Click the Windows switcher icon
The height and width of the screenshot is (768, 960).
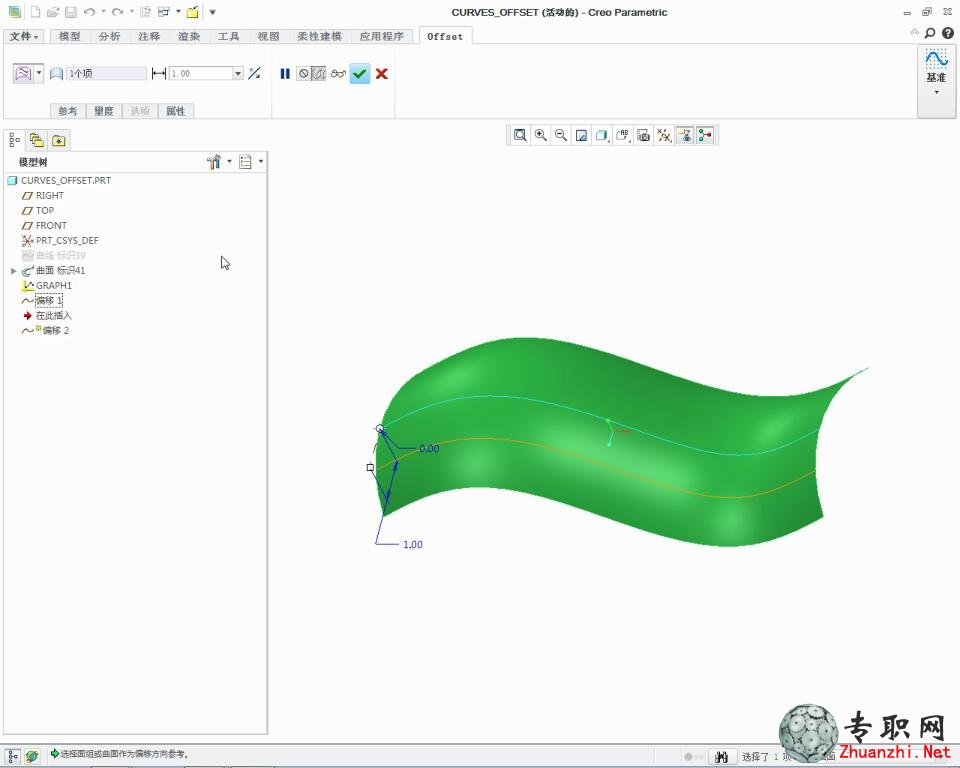163,12
